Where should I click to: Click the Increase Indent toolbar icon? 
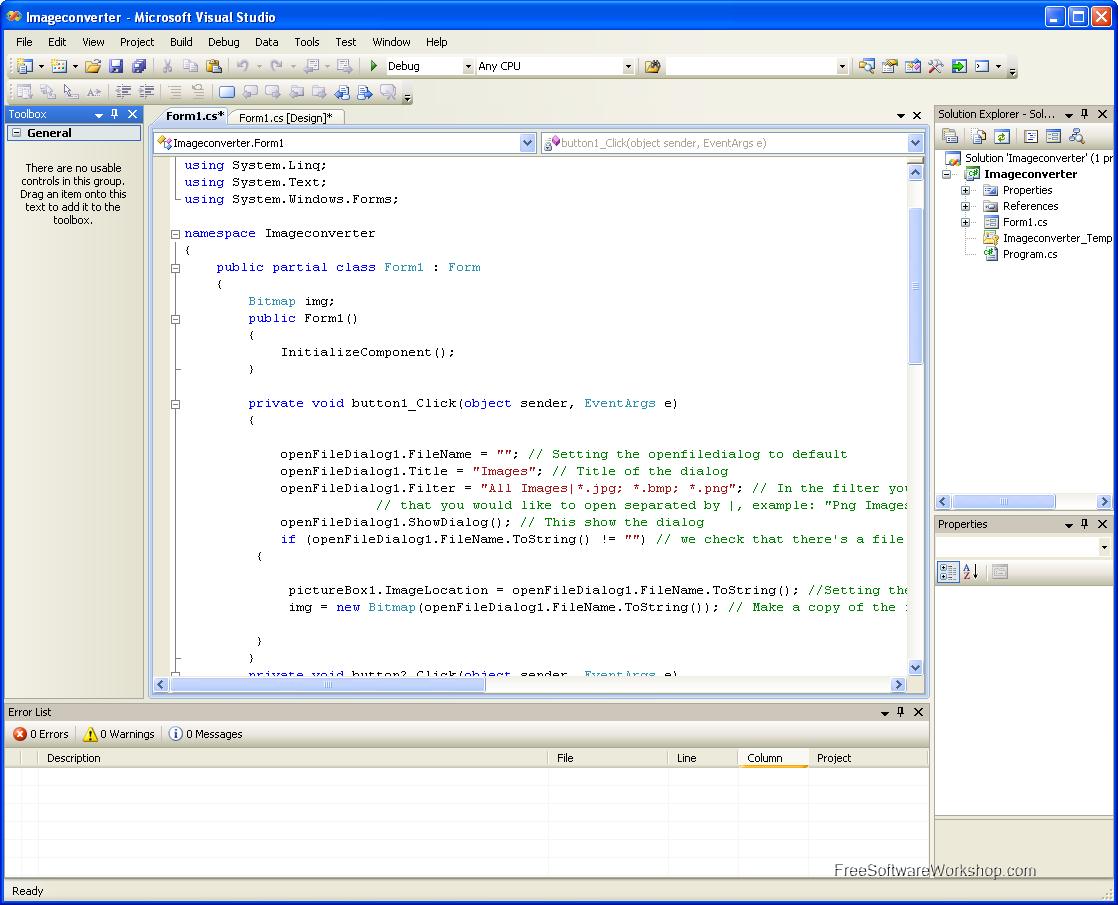click(146, 92)
